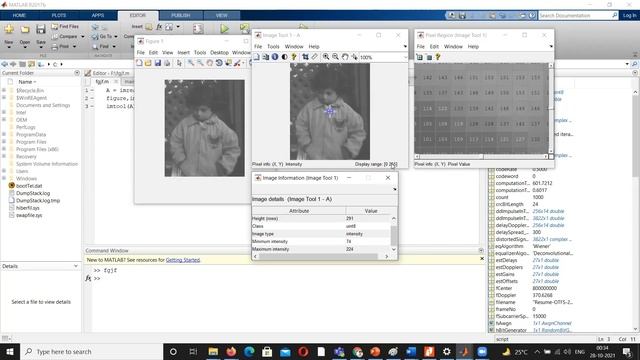Switch to the APPS ribbon tab
This screenshot has height=360, width=640.
pos(98,16)
